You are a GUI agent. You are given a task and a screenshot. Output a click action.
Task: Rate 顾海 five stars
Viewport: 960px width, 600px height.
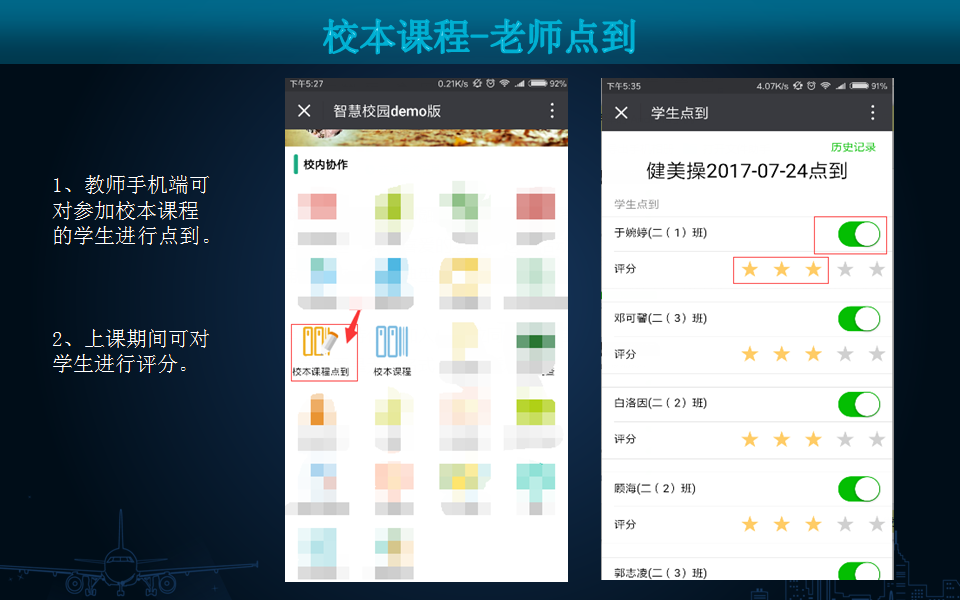(x=877, y=524)
